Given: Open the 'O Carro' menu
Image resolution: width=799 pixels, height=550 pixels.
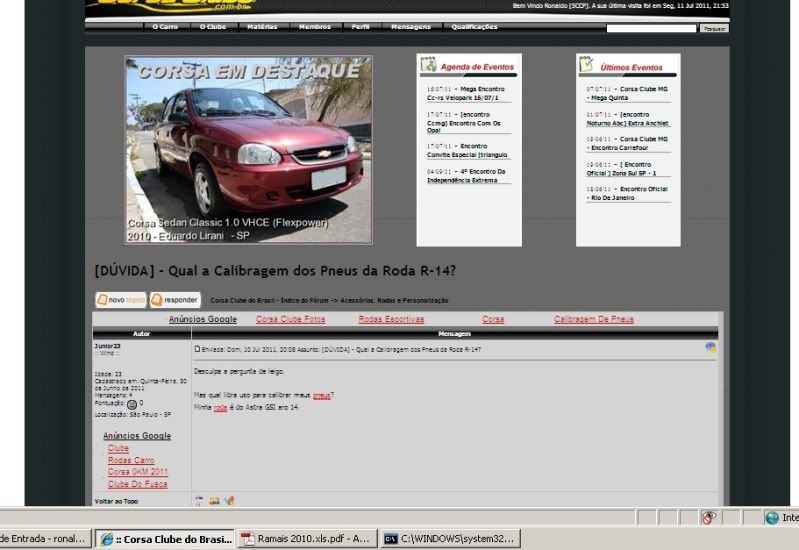Looking at the screenshot, I should 165,27.
